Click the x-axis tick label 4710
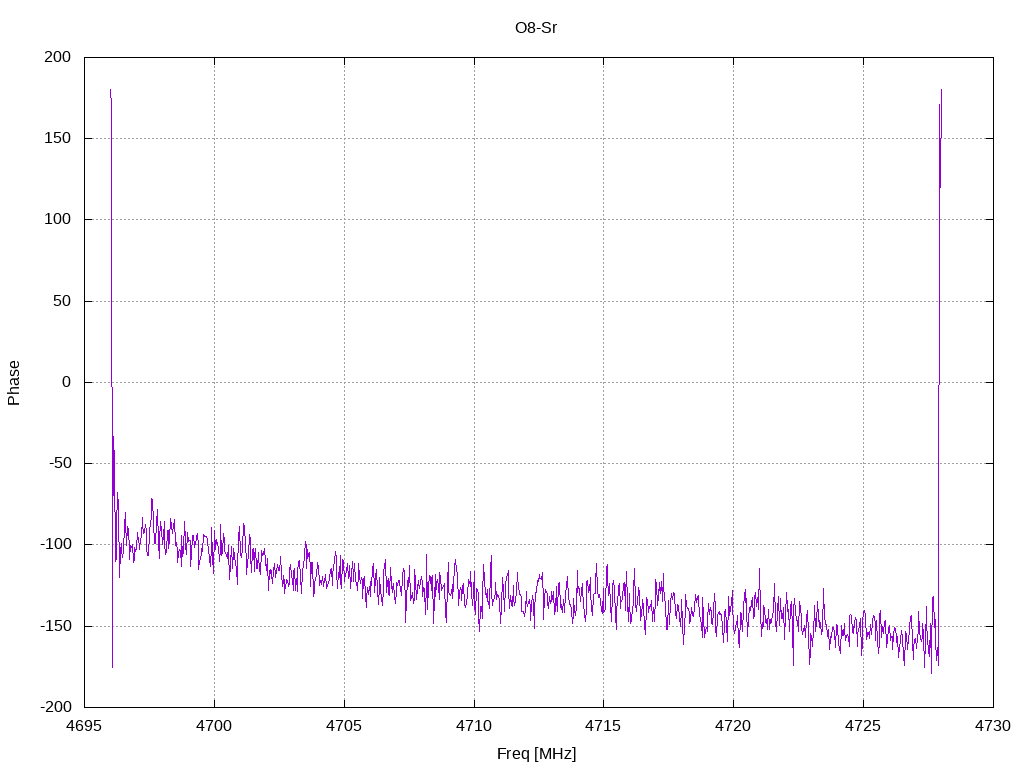Image resolution: width=1024 pixels, height=768 pixels. click(474, 726)
